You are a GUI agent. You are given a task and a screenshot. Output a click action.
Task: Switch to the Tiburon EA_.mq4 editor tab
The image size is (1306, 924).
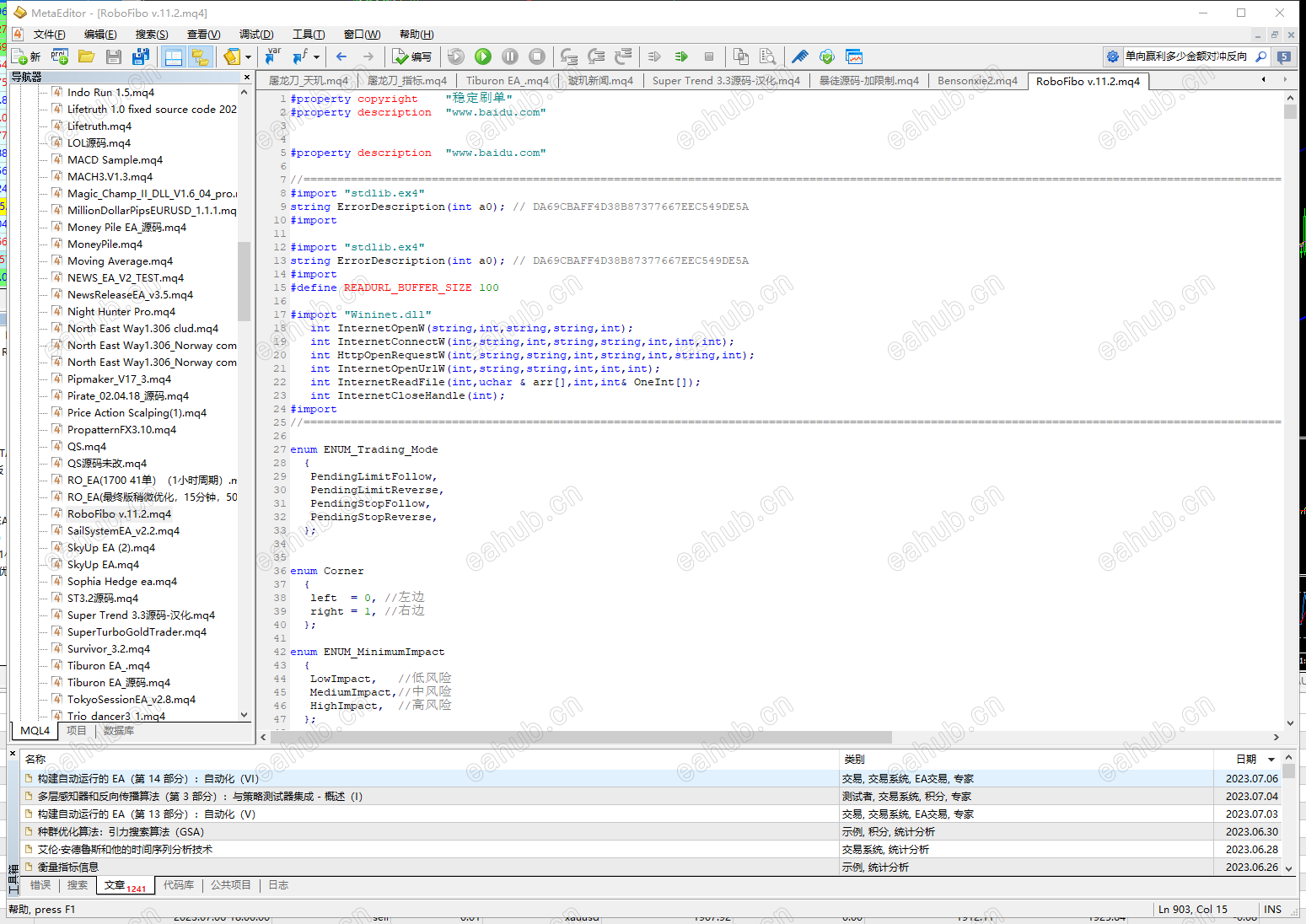click(508, 81)
